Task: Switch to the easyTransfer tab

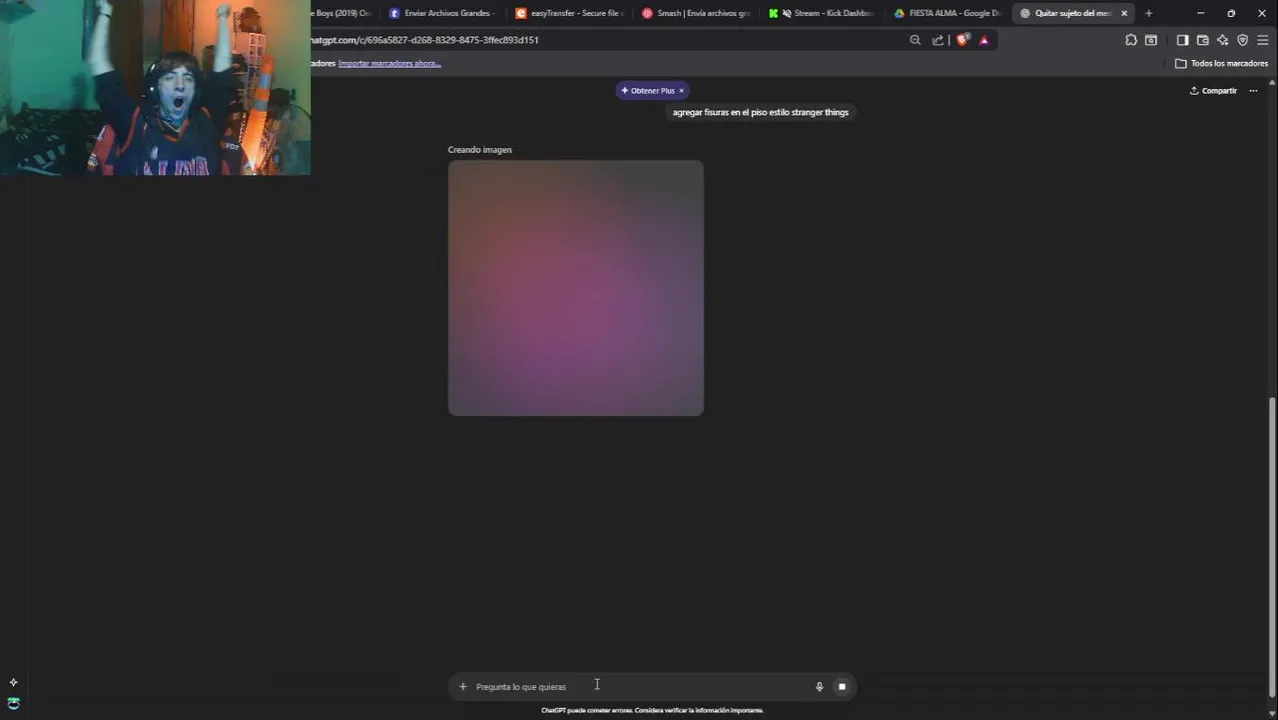Action: (x=569, y=13)
